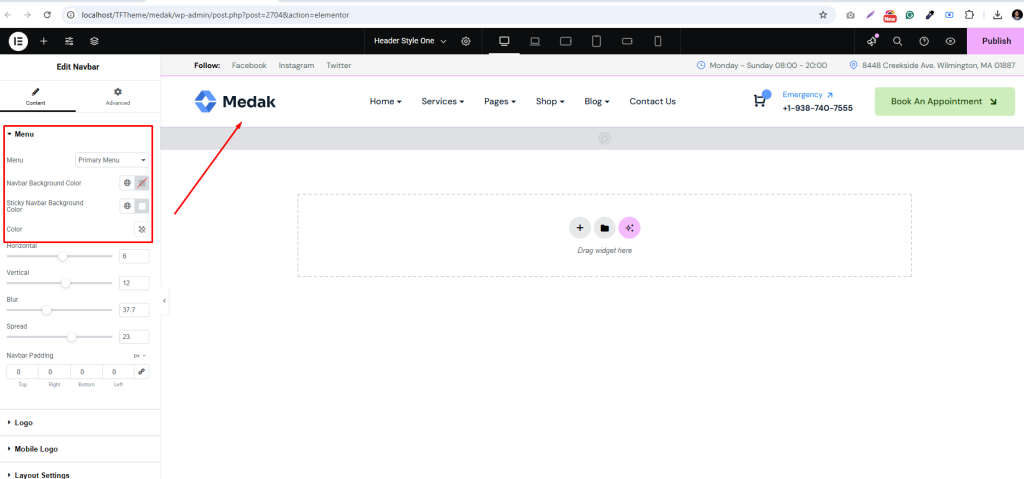
Task: Expand the Logo section
Action: pos(24,423)
